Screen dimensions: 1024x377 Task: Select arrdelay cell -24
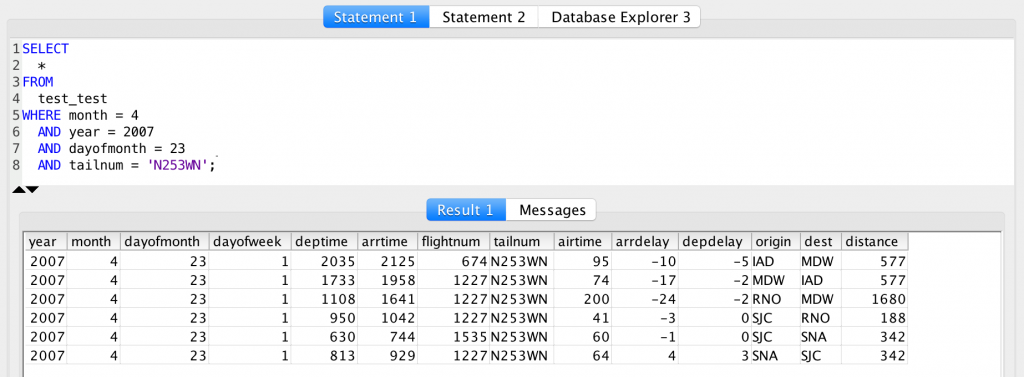(645, 299)
